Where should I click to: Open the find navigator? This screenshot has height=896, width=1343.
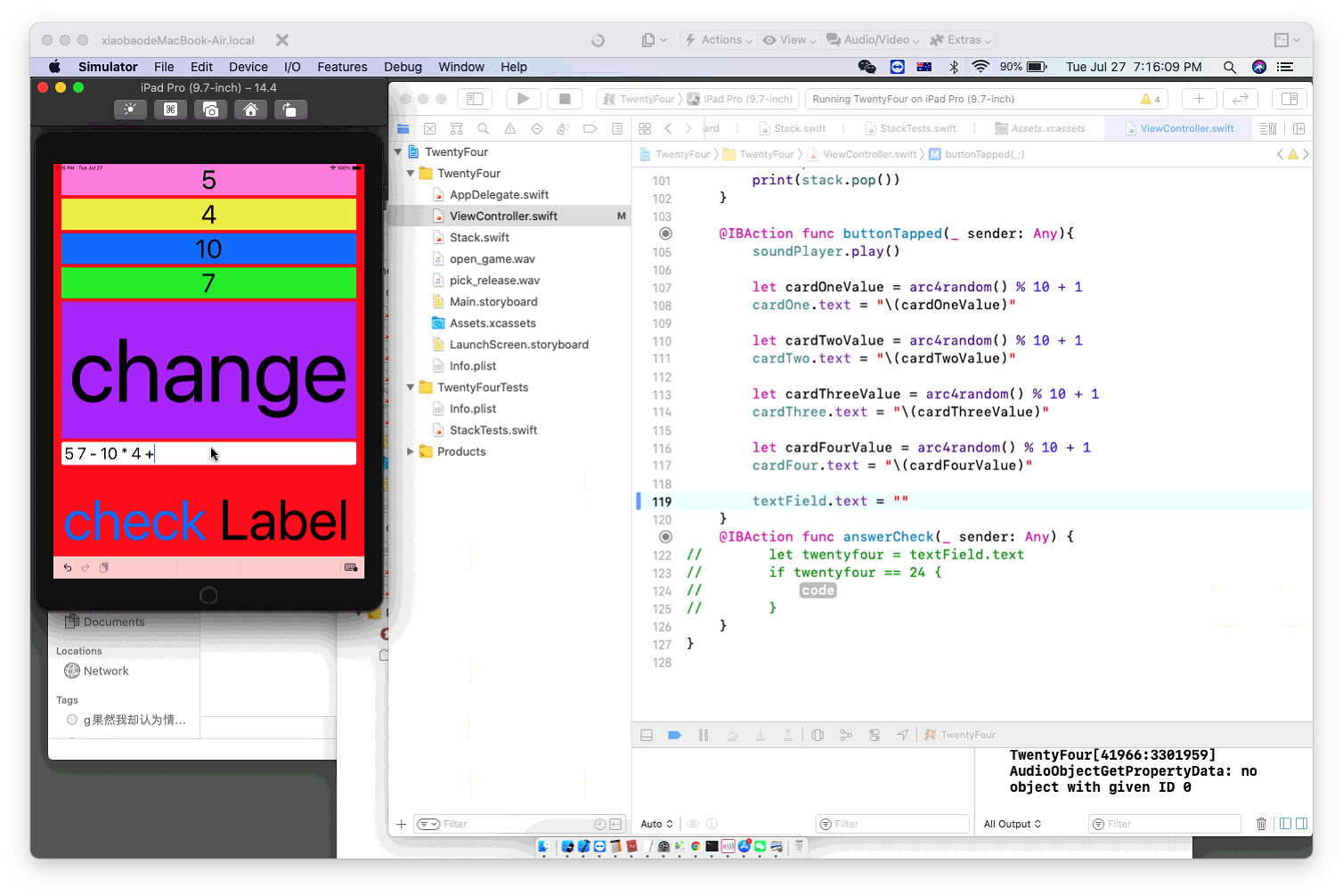[x=484, y=129]
